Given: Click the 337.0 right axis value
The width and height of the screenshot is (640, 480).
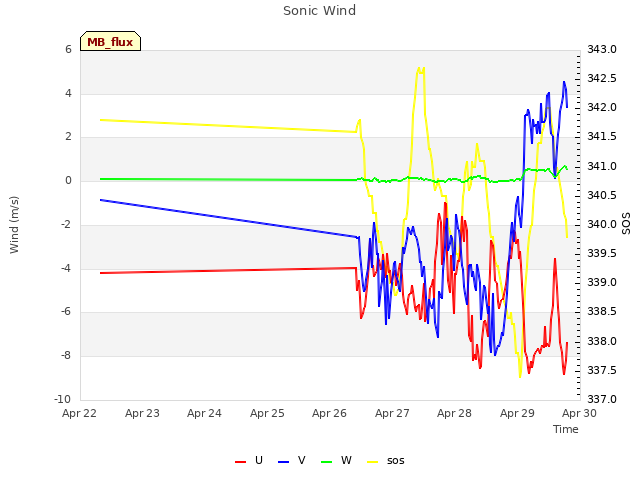Looking at the screenshot, I should pos(602,399).
